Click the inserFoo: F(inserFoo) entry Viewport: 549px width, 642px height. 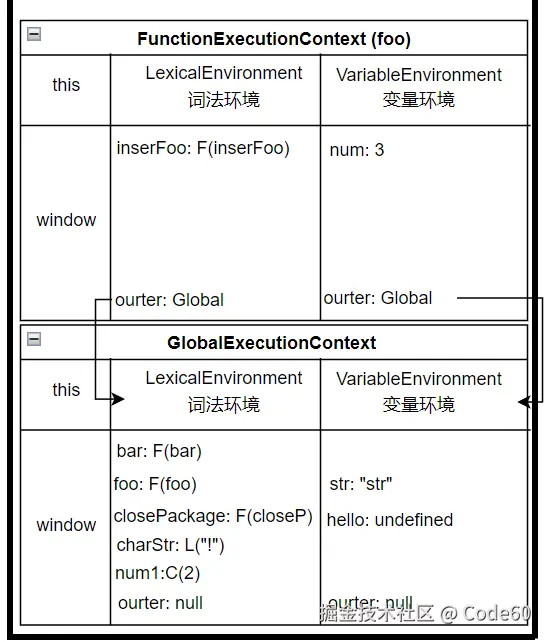[203, 148]
